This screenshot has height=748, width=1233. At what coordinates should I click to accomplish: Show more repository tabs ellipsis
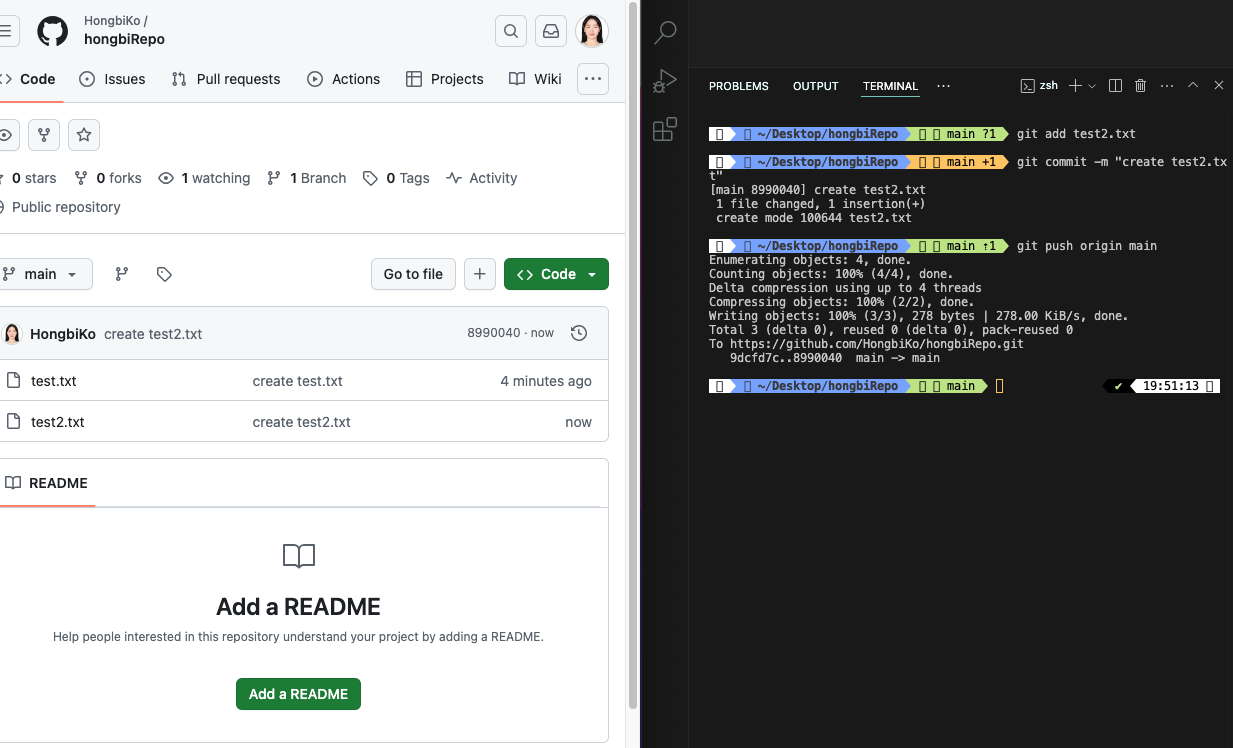coord(593,79)
